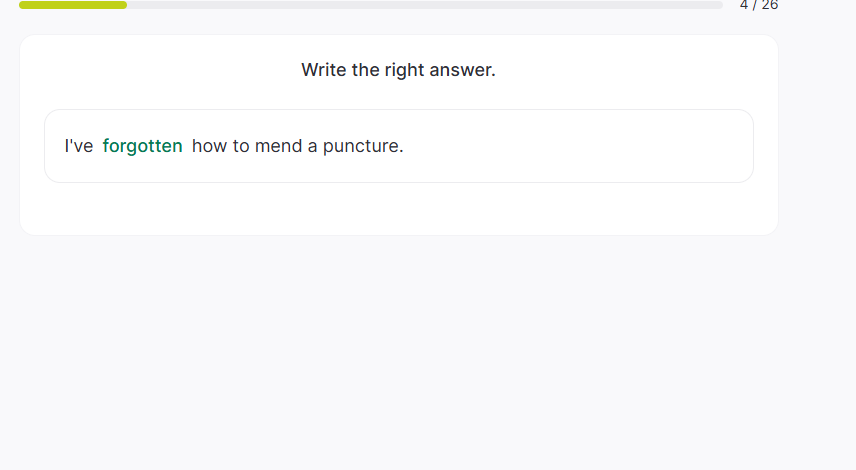Click empty space inside the sentence box

(580, 146)
